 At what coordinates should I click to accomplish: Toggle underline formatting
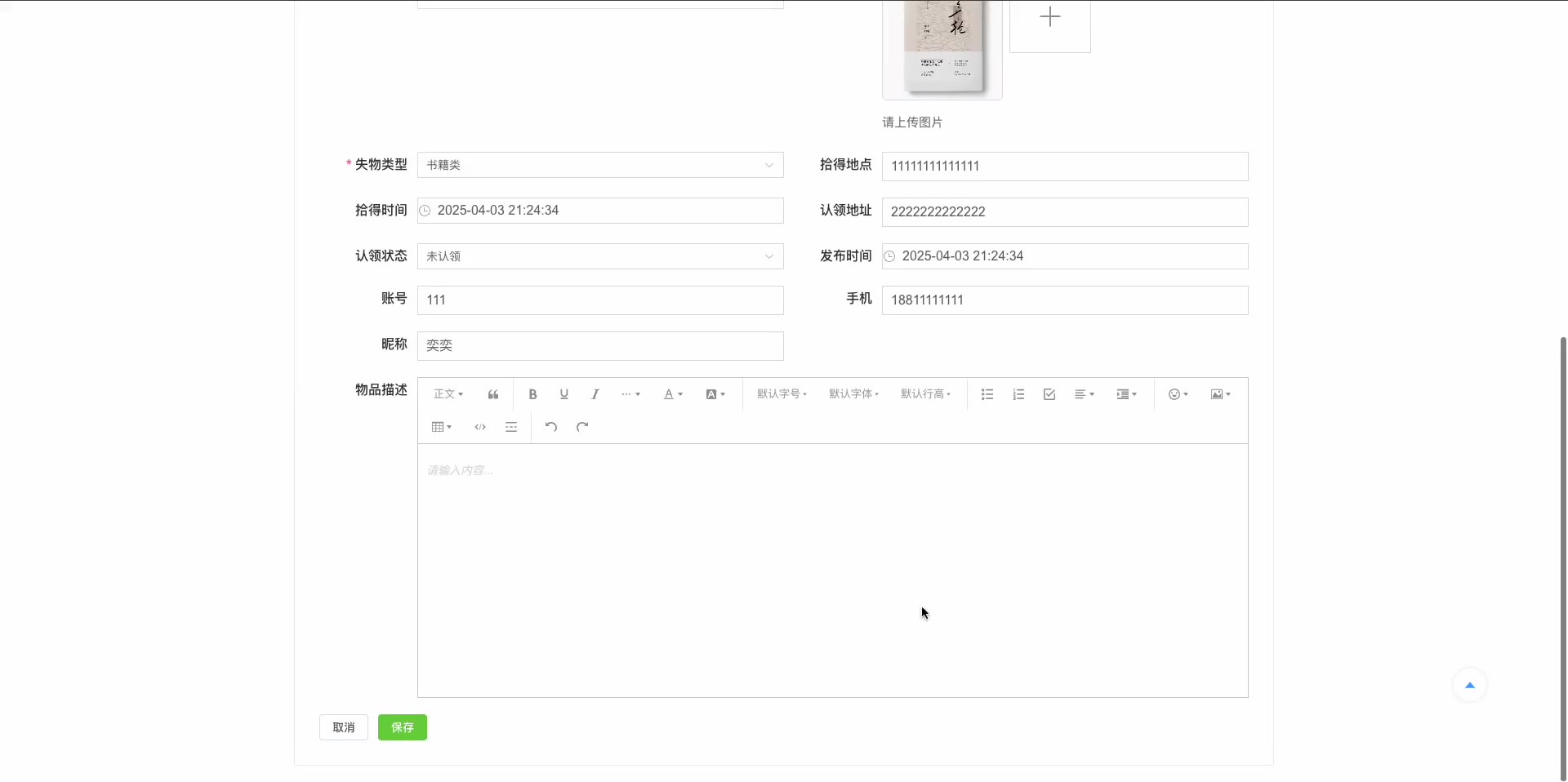pos(563,394)
